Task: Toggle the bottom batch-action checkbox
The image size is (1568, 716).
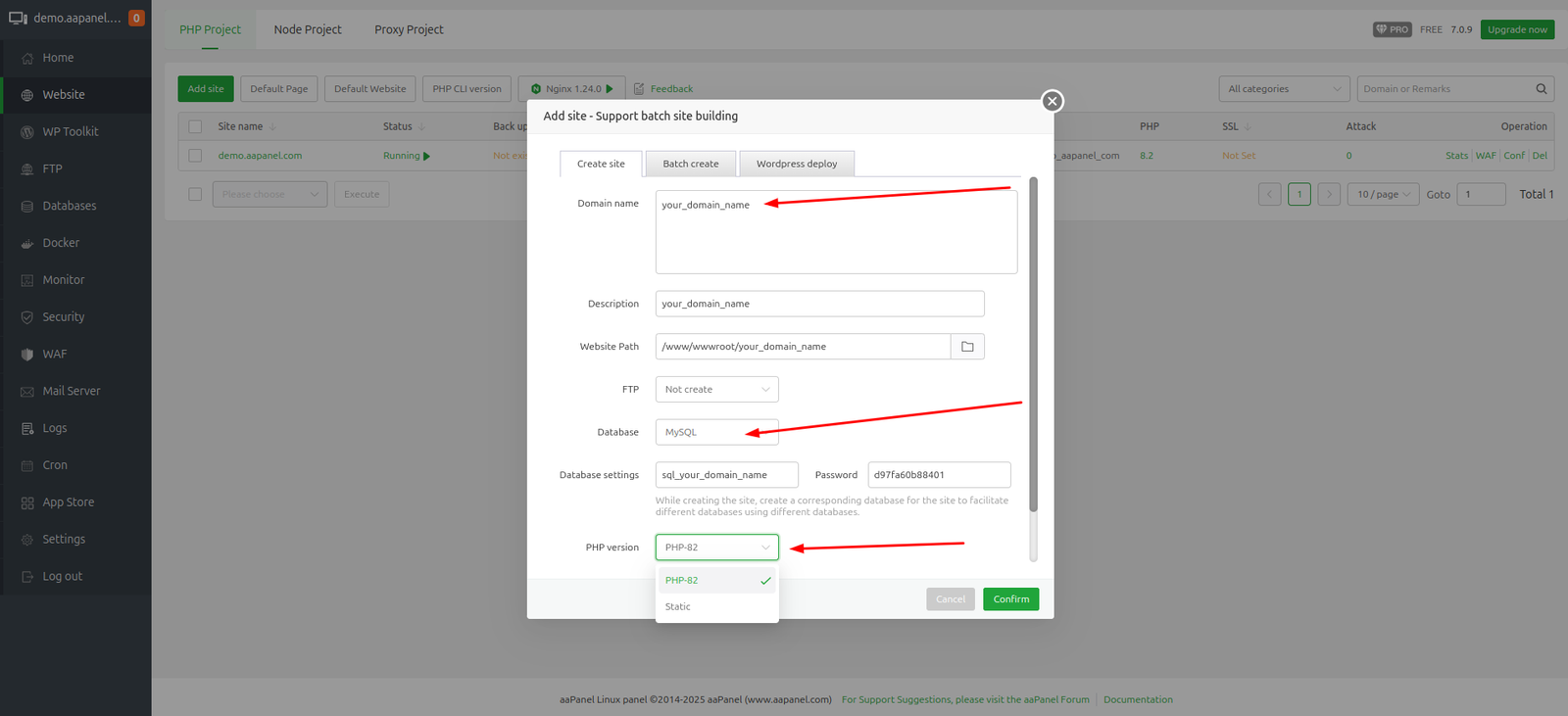Action: pyautogui.click(x=195, y=194)
